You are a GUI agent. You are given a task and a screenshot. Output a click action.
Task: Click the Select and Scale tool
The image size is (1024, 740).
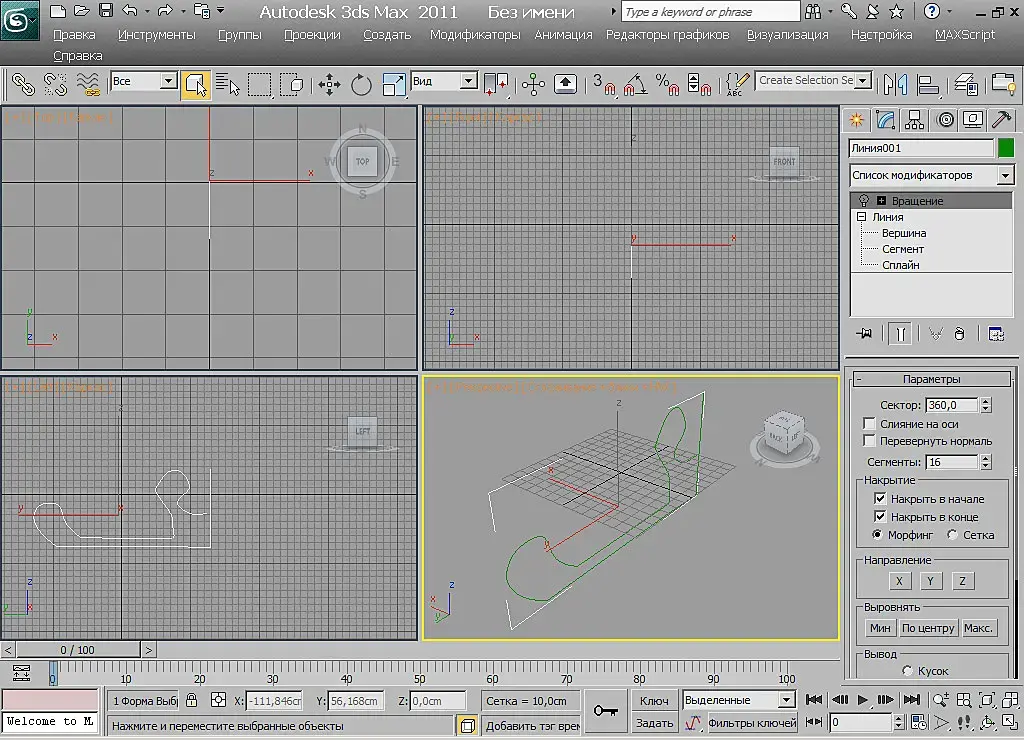coord(393,85)
